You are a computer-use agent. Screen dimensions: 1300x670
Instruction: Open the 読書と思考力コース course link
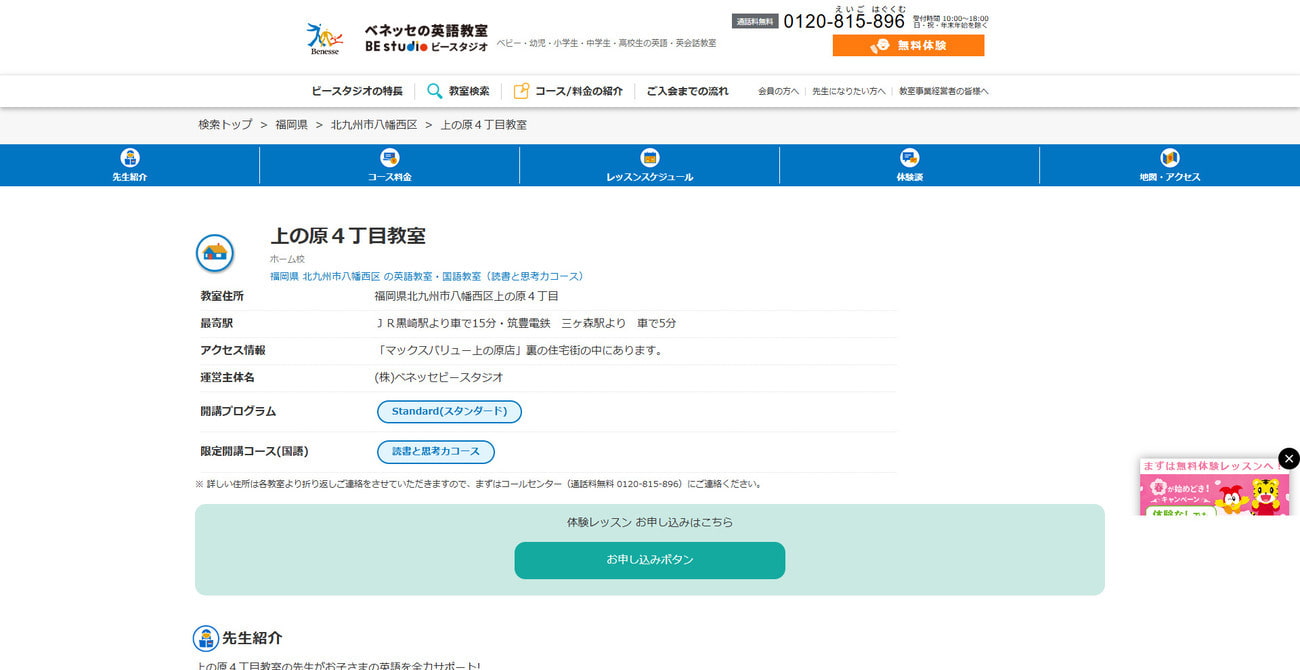click(x=435, y=451)
